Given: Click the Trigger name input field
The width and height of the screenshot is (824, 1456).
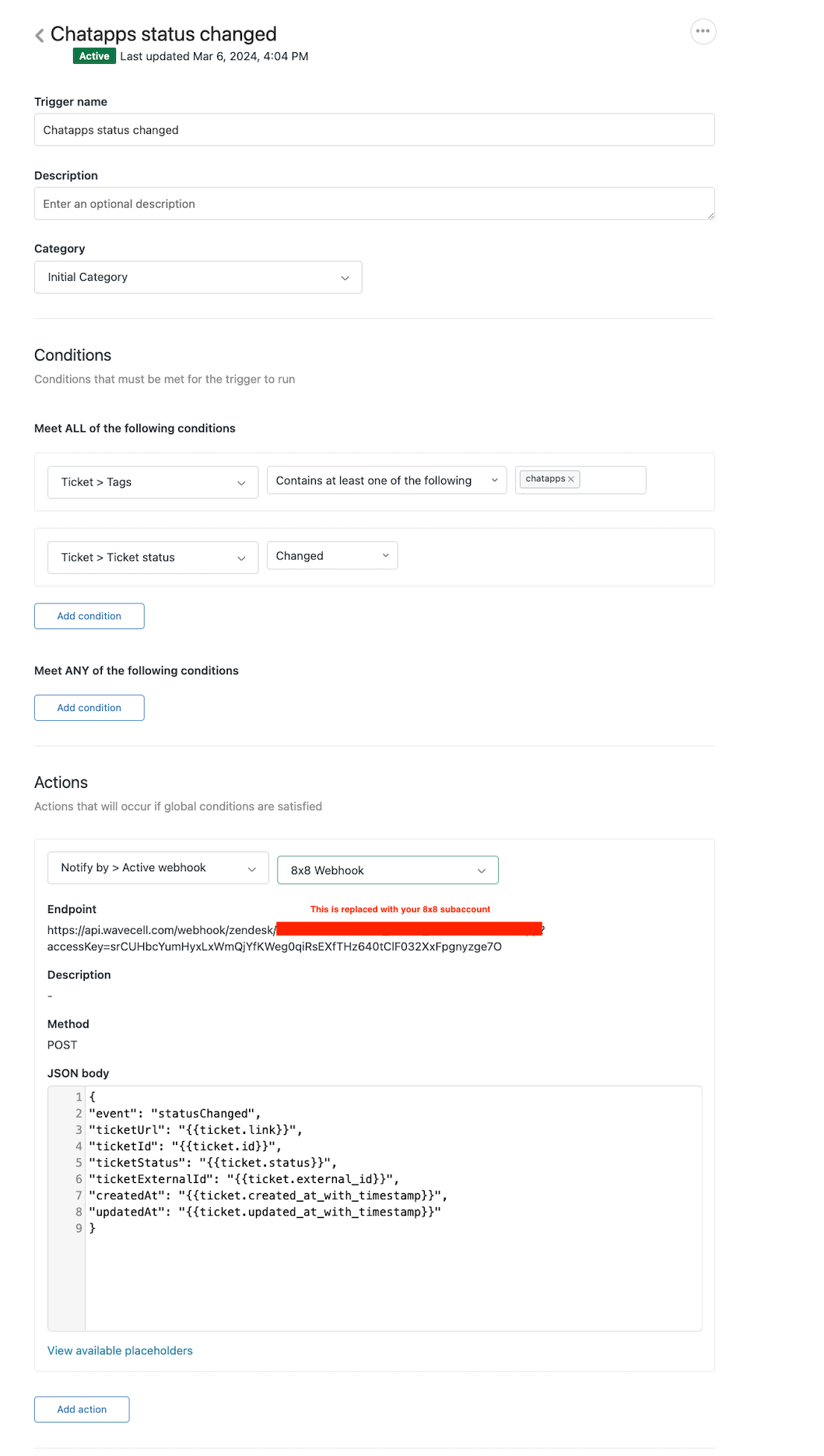Looking at the screenshot, I should click(373, 130).
